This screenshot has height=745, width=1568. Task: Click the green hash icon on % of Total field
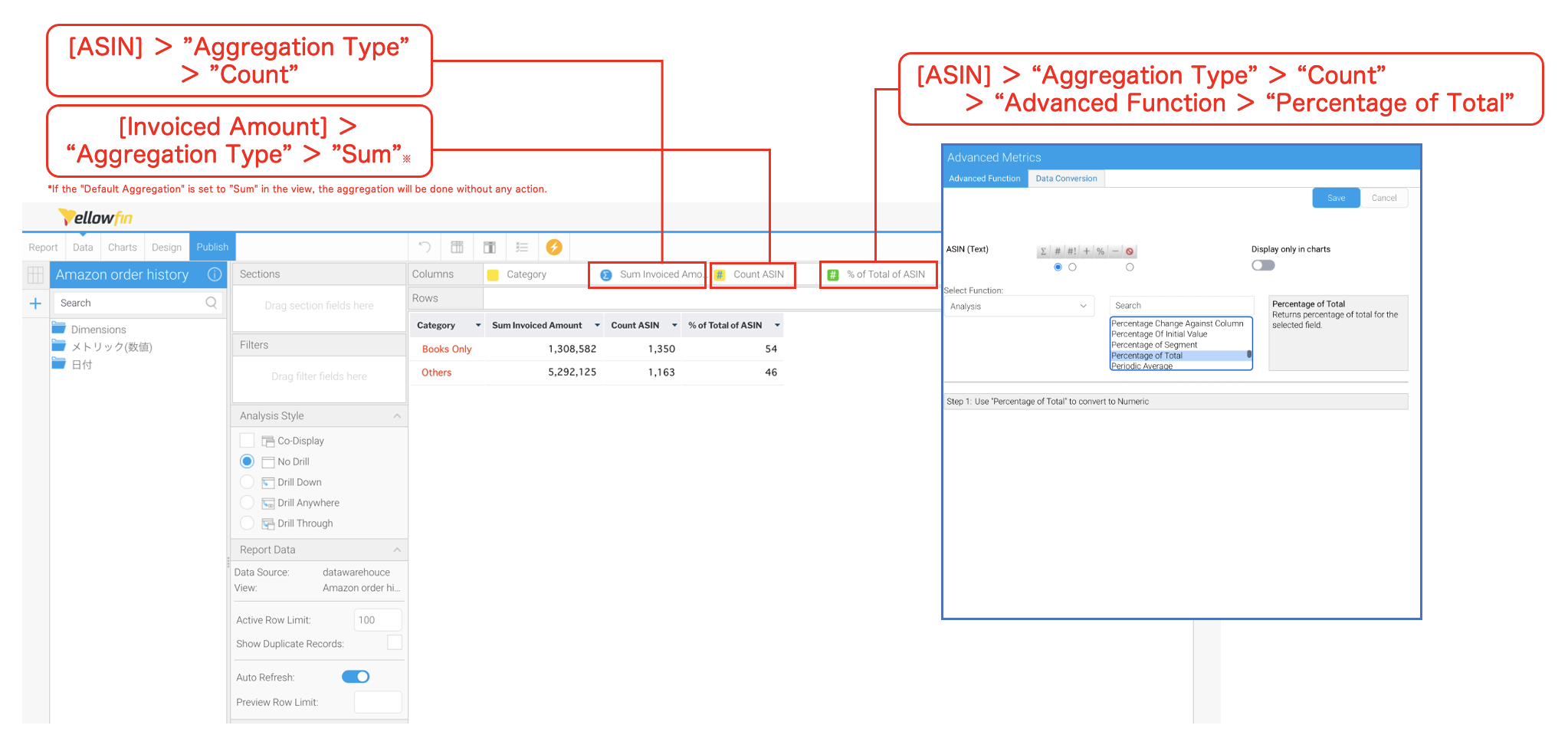pyautogui.click(x=833, y=275)
